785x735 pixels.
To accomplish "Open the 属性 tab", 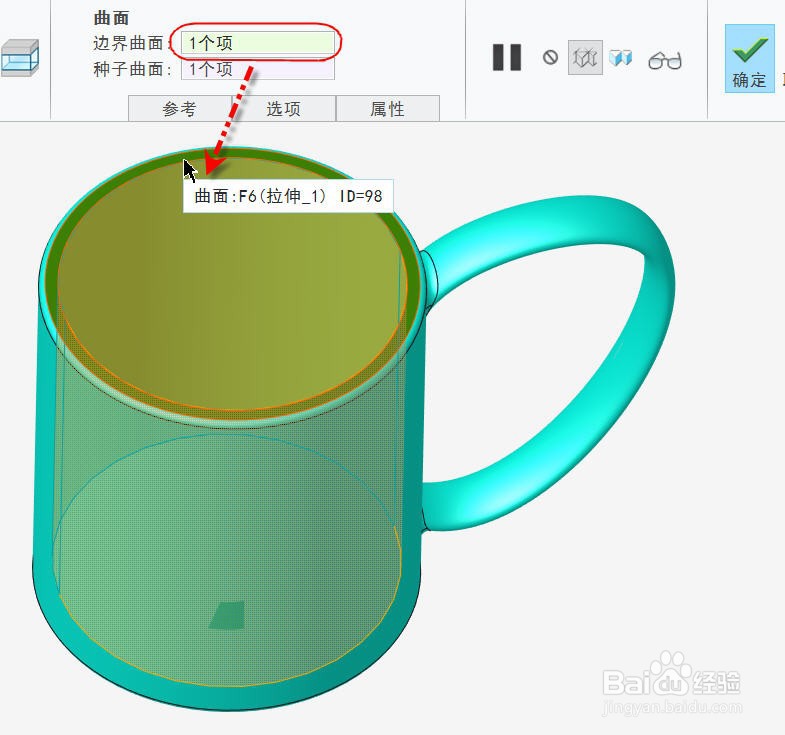I will pyautogui.click(x=387, y=108).
